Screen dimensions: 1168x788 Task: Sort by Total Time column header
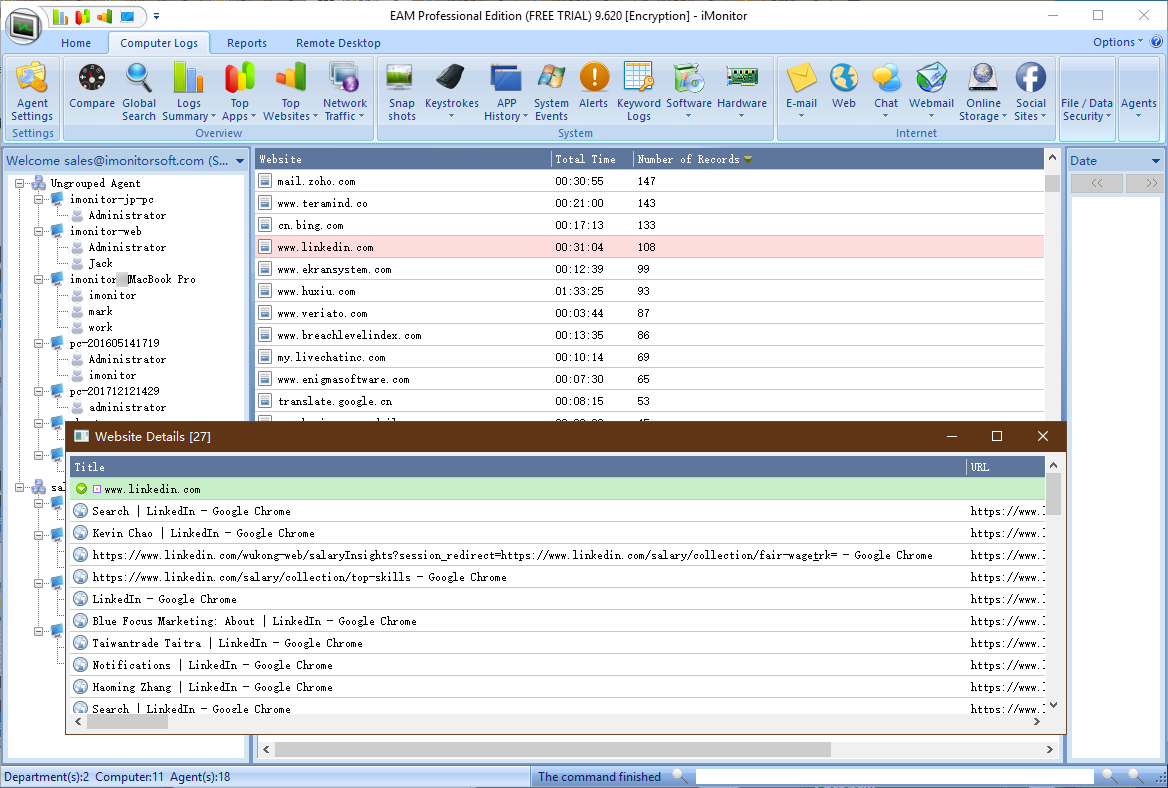(x=592, y=159)
